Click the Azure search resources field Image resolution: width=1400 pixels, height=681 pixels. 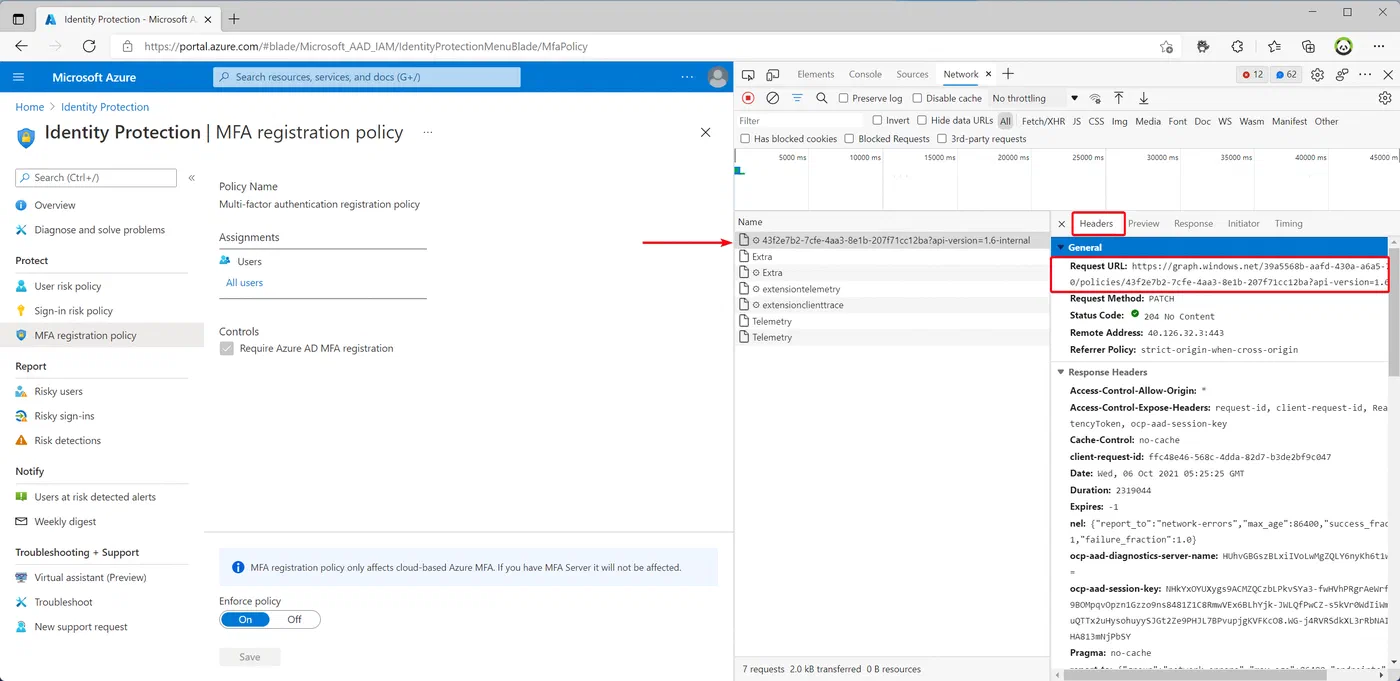point(367,77)
